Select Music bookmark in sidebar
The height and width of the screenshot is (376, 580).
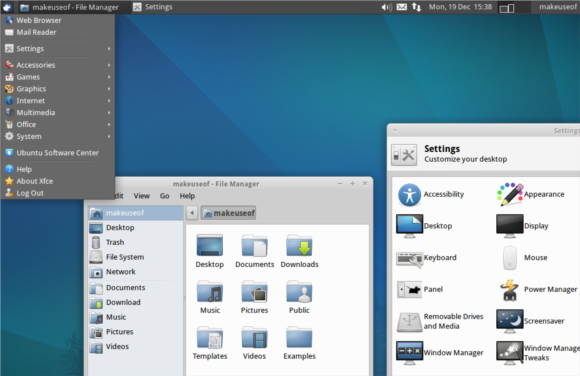136,317
